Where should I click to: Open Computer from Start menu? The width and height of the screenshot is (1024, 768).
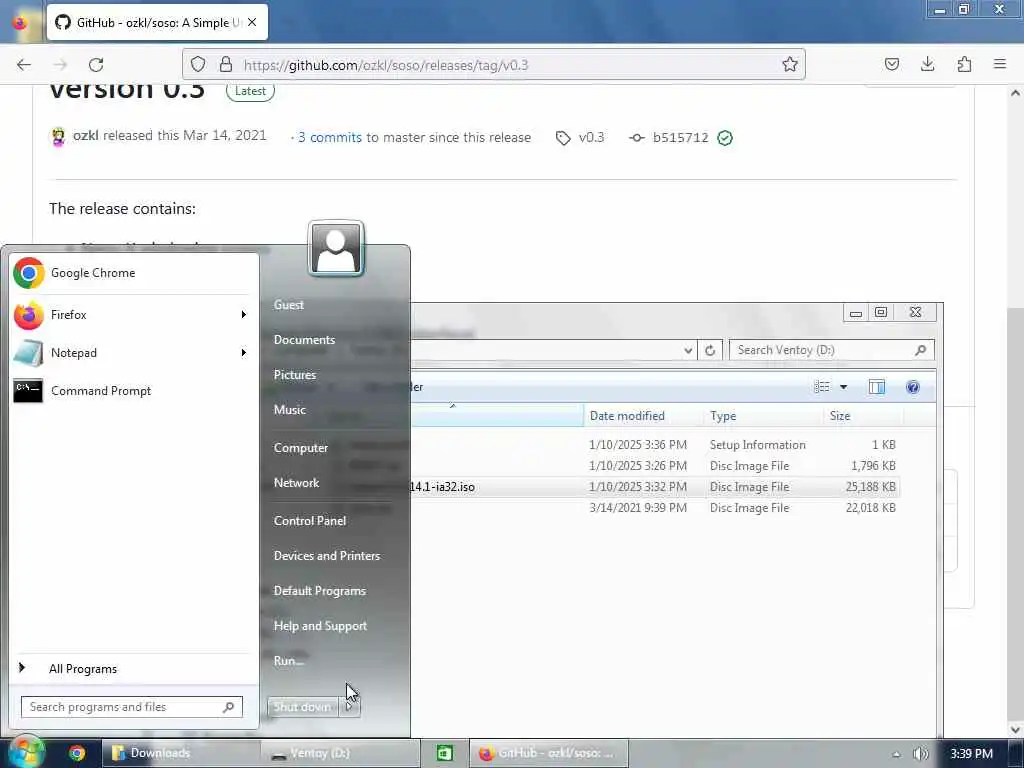pyautogui.click(x=301, y=448)
